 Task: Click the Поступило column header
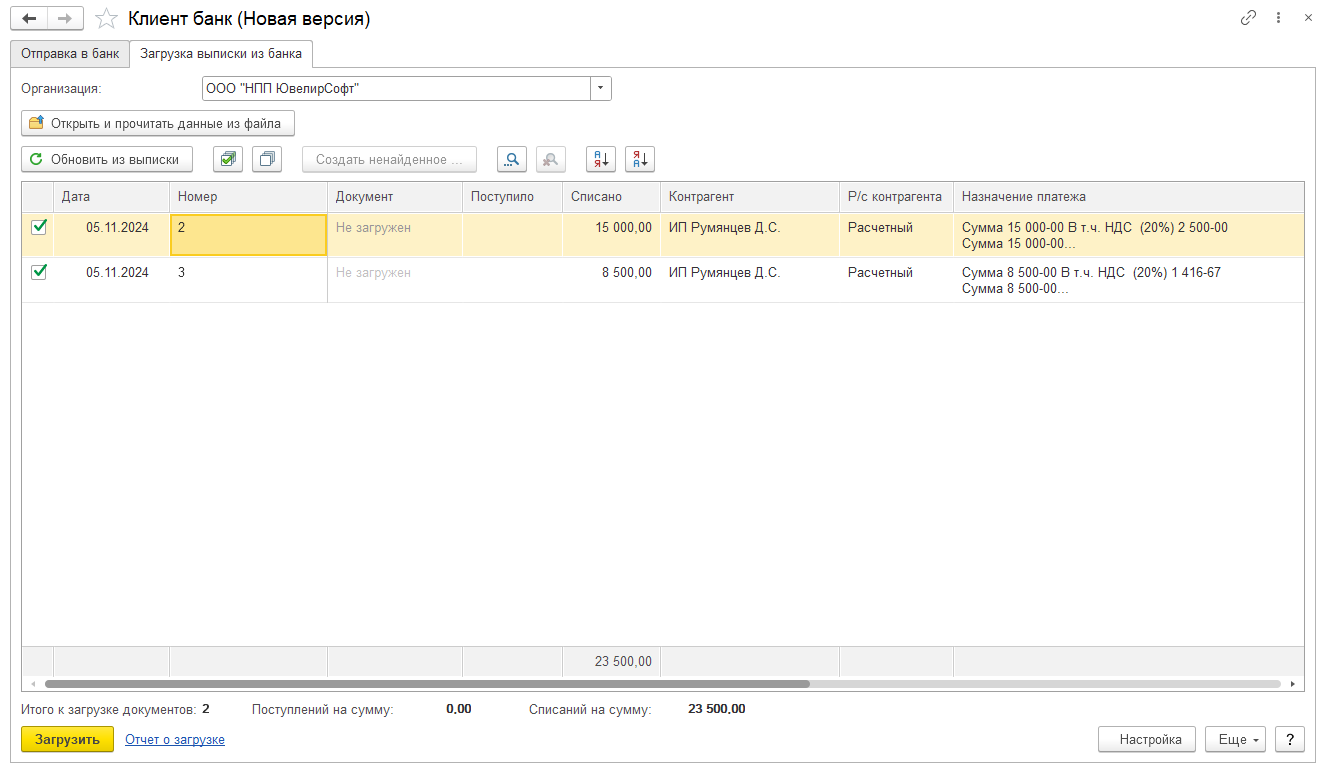tap(512, 197)
